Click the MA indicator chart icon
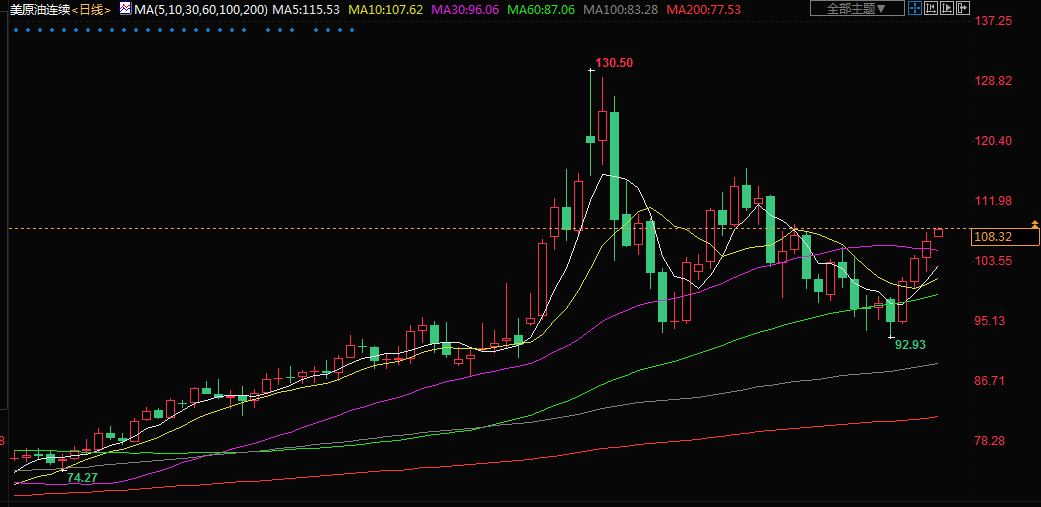The image size is (1041, 507). pos(125,9)
